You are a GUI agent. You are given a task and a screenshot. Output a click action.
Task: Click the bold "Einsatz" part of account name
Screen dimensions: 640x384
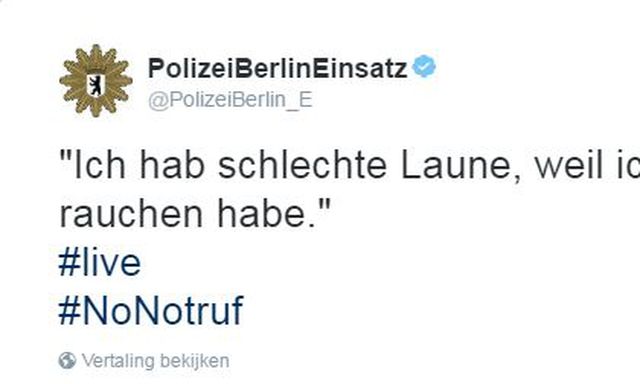(x=361, y=68)
